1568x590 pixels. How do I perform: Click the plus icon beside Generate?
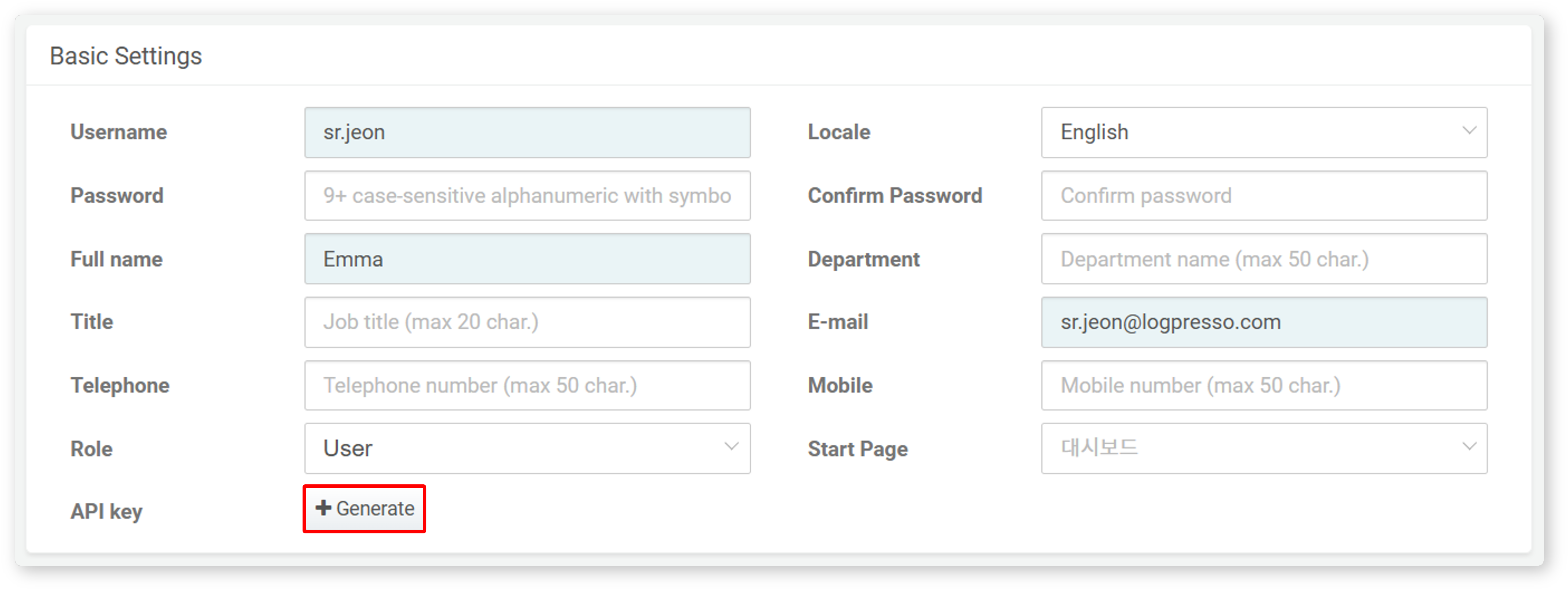[x=323, y=508]
